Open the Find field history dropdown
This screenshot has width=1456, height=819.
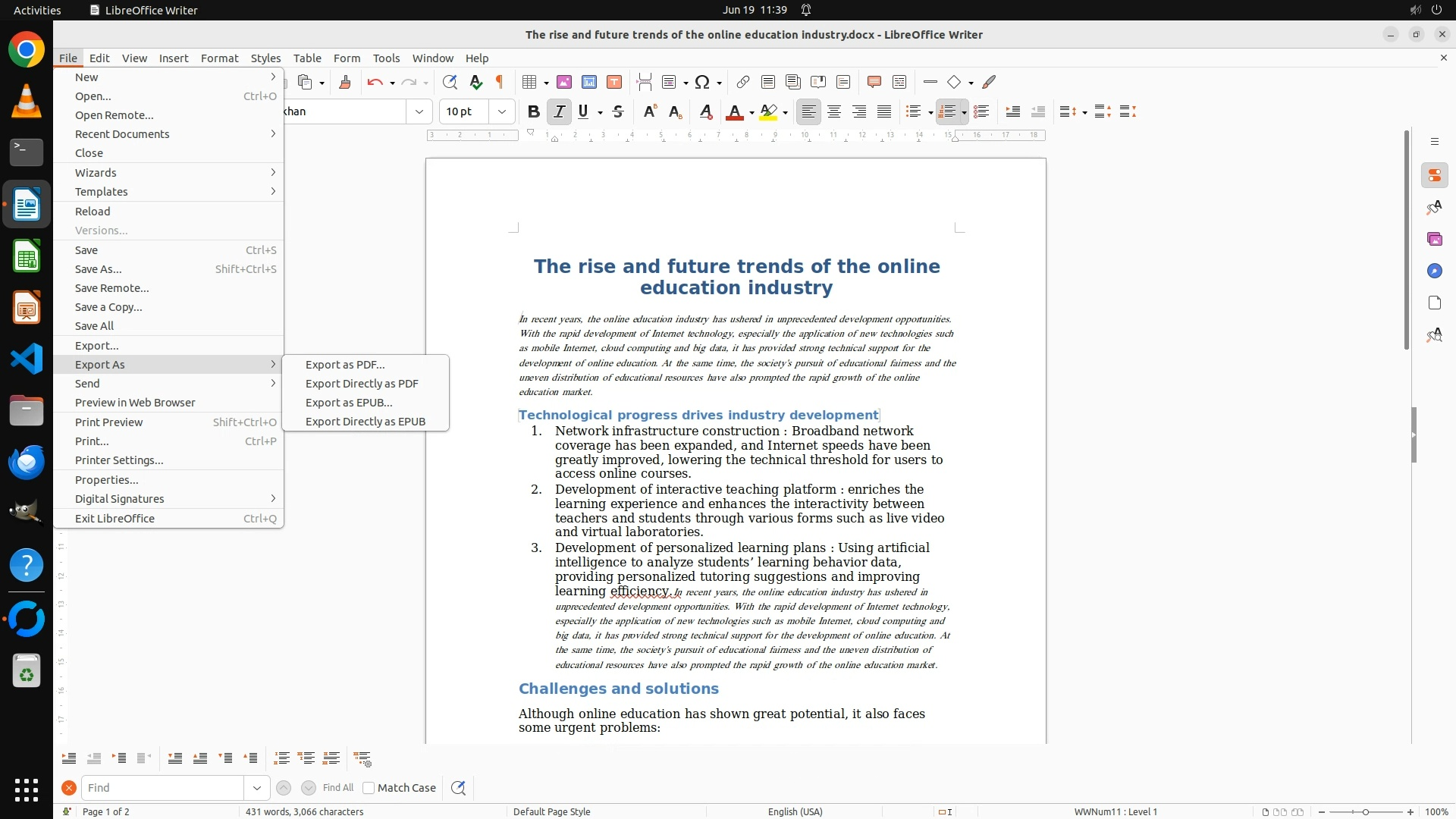[x=256, y=788]
